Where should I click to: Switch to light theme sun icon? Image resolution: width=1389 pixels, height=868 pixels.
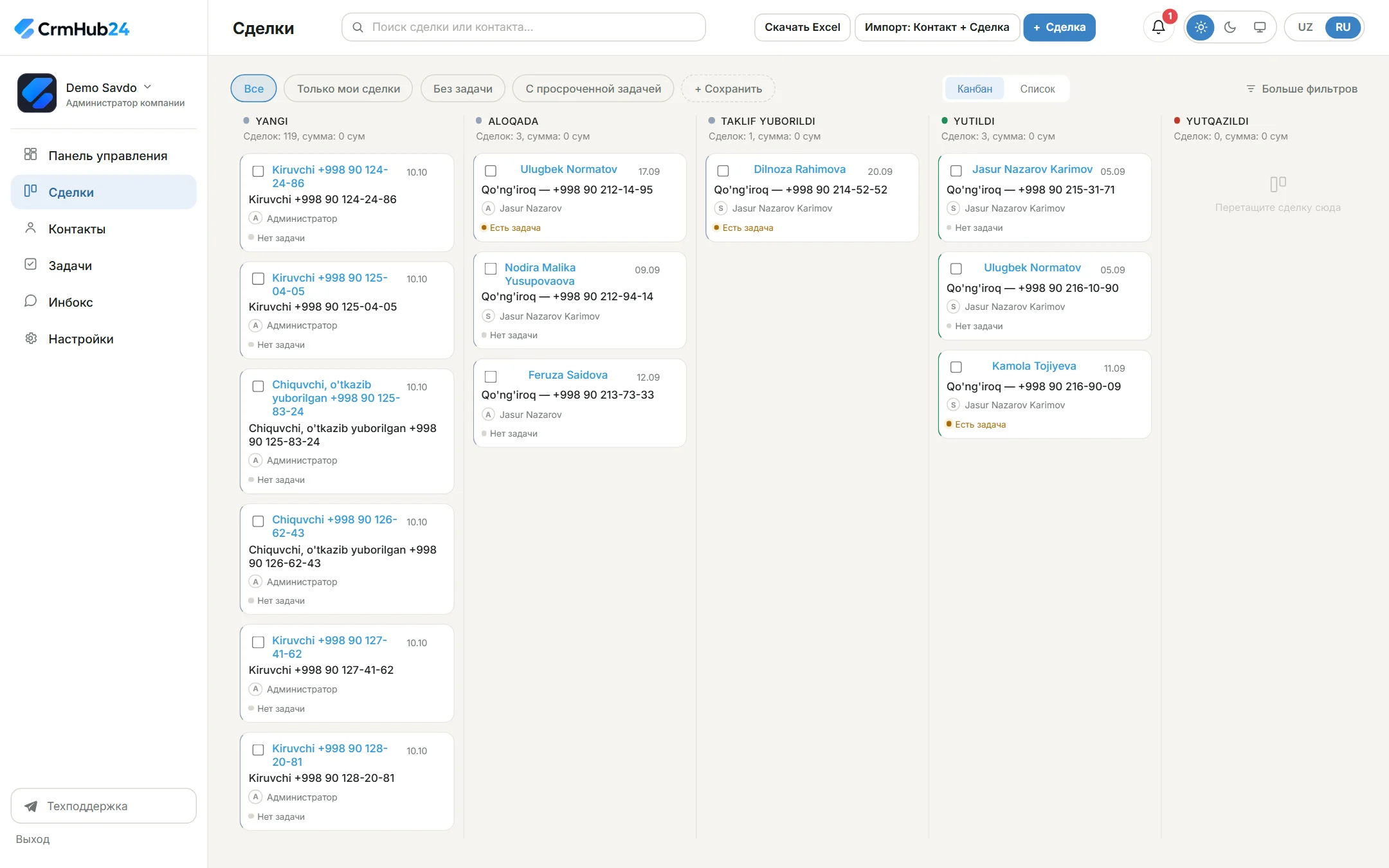tap(1201, 27)
